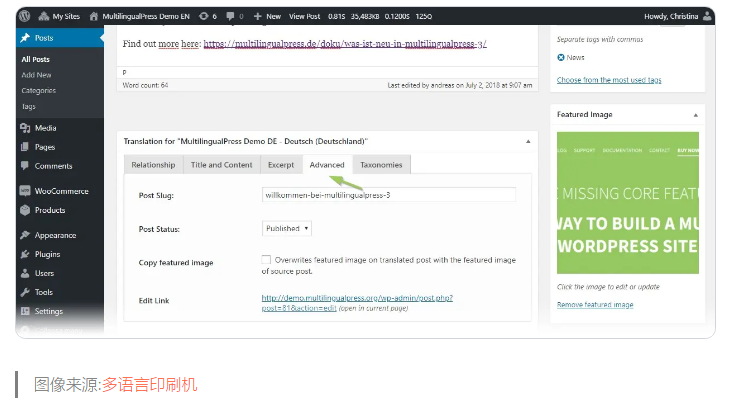Click Choose from the most used tags

point(609,80)
